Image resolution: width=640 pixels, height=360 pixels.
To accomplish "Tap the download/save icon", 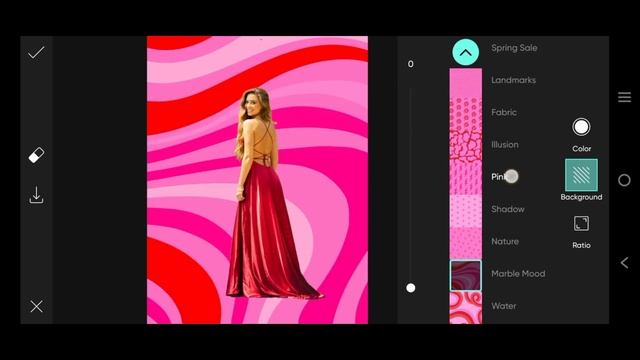I will [x=36, y=196].
